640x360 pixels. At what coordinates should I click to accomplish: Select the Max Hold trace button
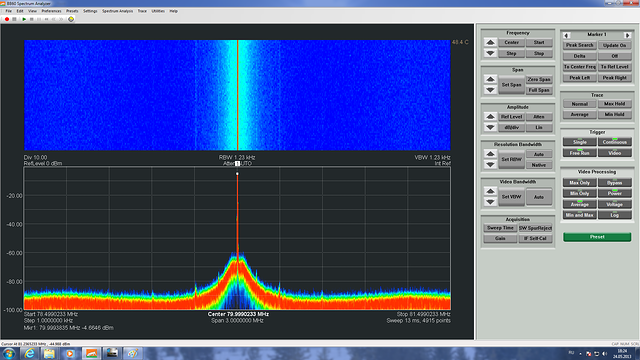(x=615, y=104)
